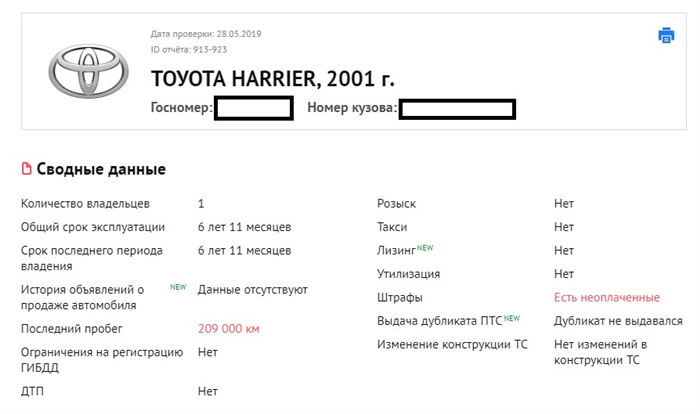
Task: Click the Нет value next to Ограничения на регистрацию
Action: point(208,352)
